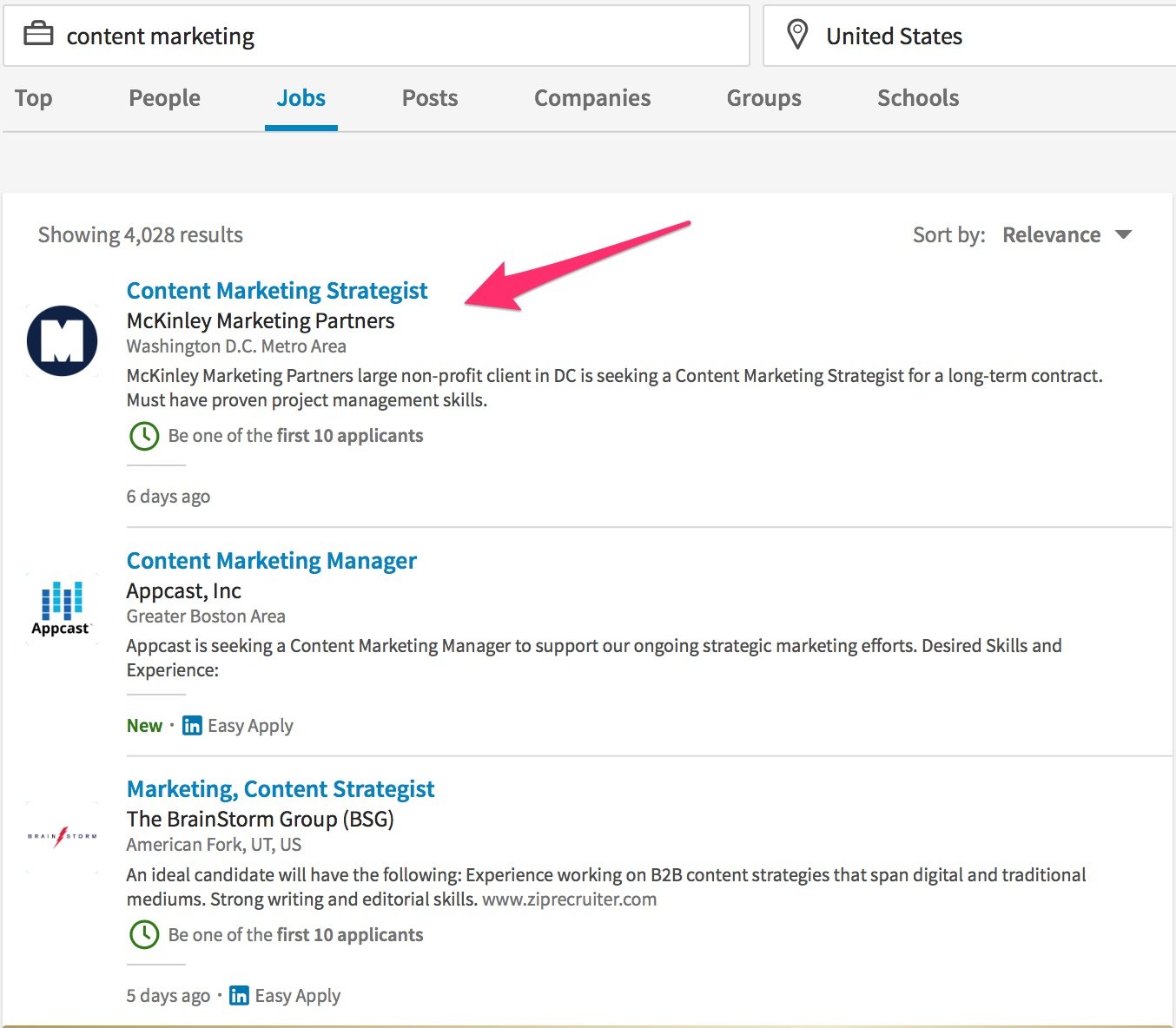Click The BrainStorm Group (BSG) company name
The width and height of the screenshot is (1176, 1028).
pos(261,820)
